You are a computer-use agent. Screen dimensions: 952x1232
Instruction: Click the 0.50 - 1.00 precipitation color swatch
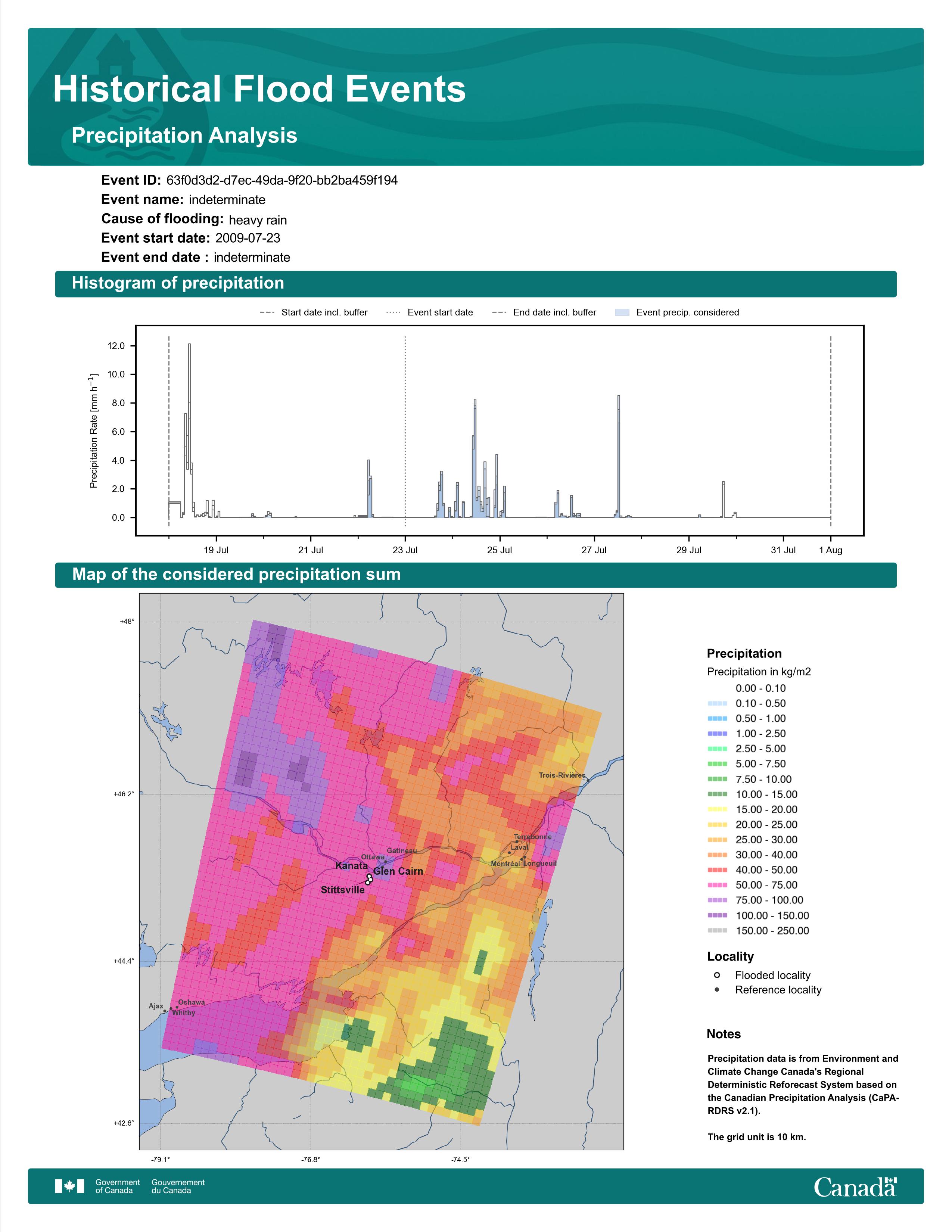click(718, 719)
